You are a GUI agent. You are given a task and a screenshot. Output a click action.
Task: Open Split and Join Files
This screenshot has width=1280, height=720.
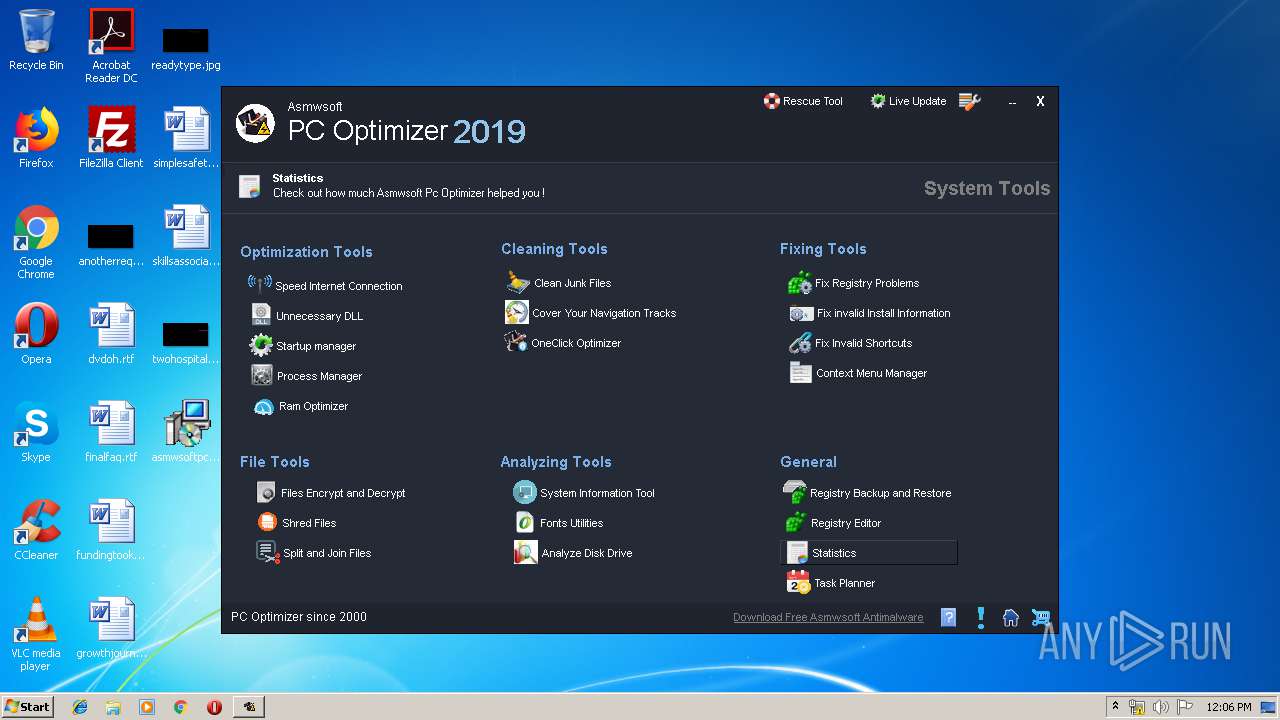[x=313, y=553]
